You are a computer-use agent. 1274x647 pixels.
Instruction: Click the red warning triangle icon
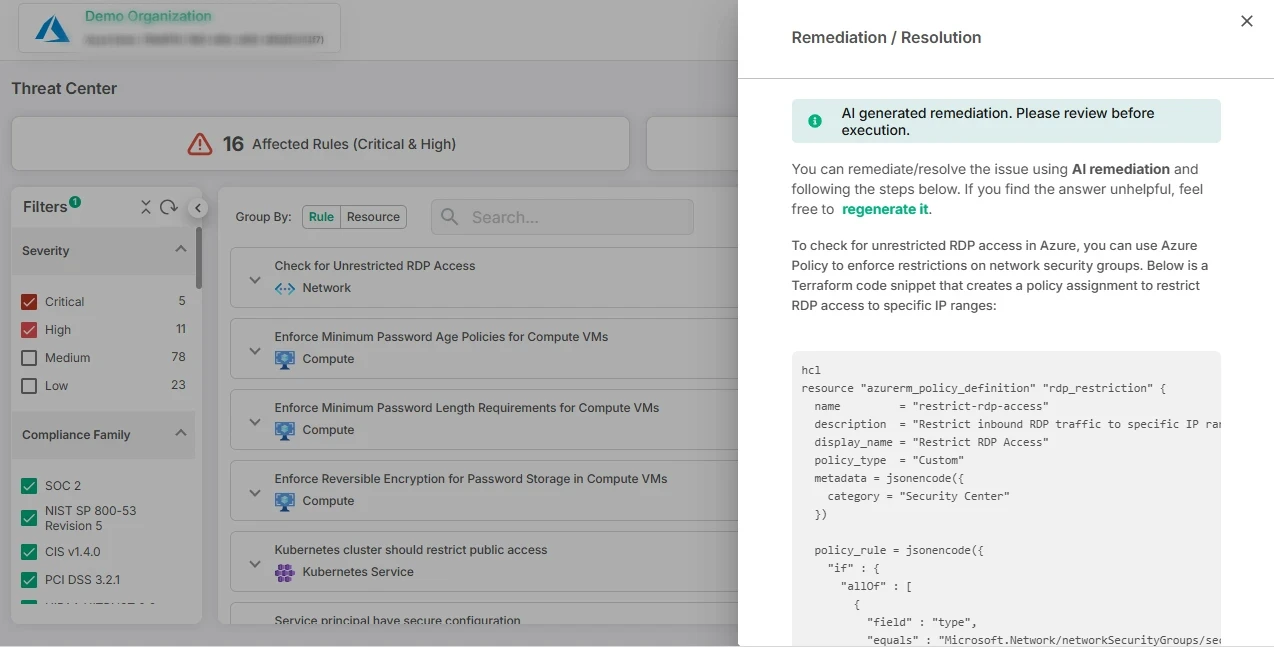200,144
